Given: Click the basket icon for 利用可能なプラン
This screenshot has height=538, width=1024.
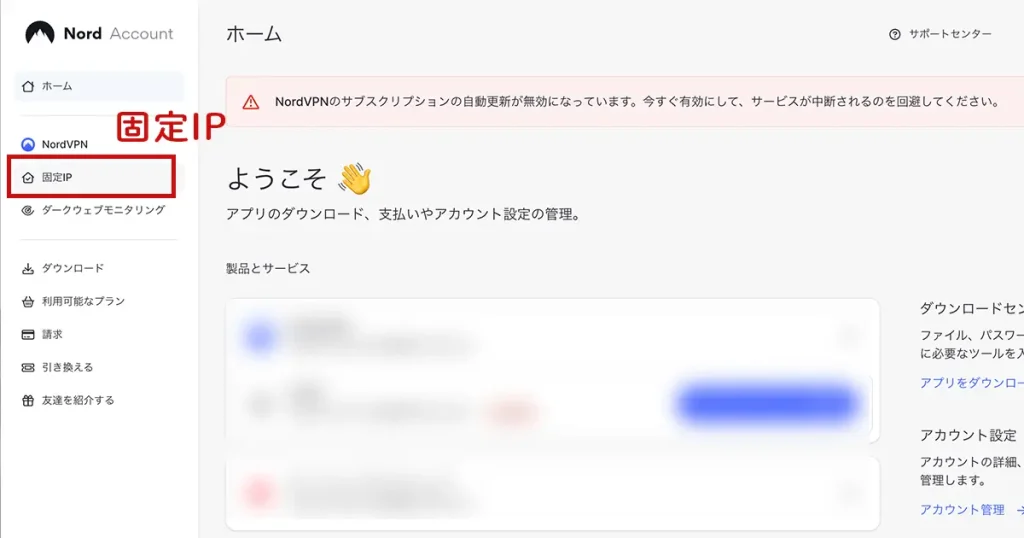Looking at the screenshot, I should coord(28,302).
